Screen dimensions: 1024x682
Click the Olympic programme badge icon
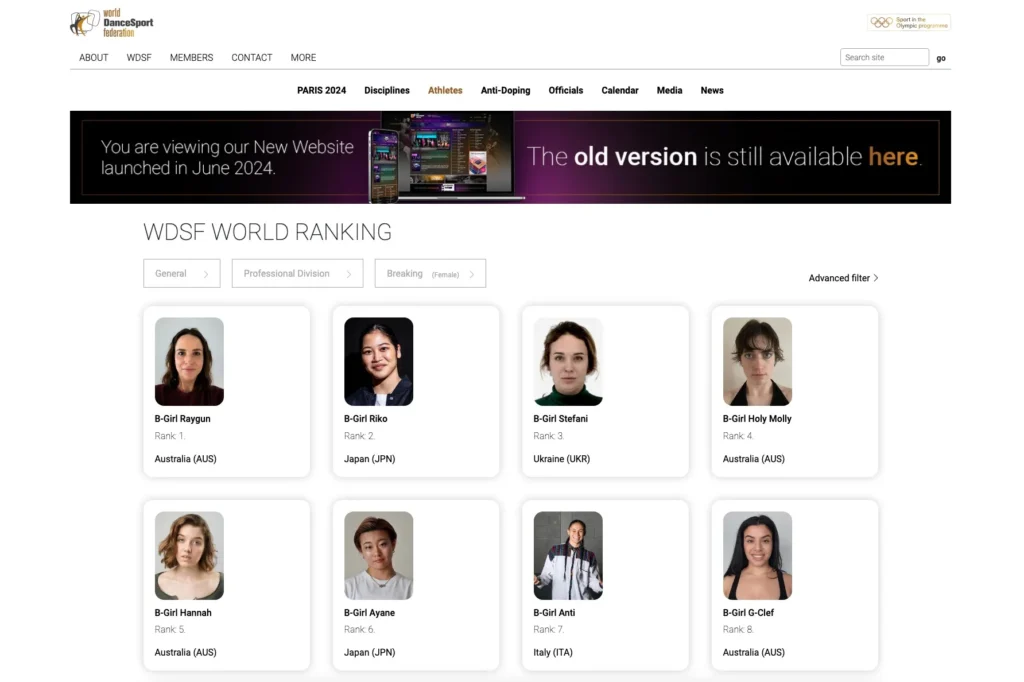(x=908, y=22)
